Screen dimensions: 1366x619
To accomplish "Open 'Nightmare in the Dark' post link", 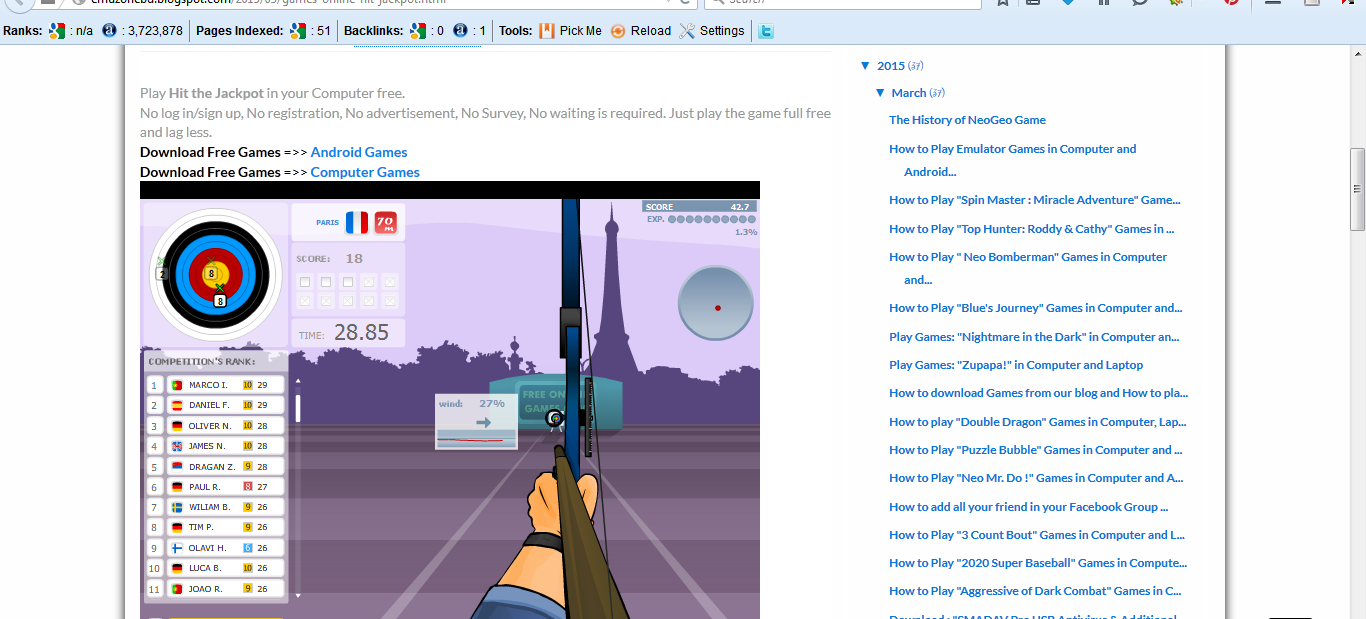I will pyautogui.click(x=1034, y=337).
